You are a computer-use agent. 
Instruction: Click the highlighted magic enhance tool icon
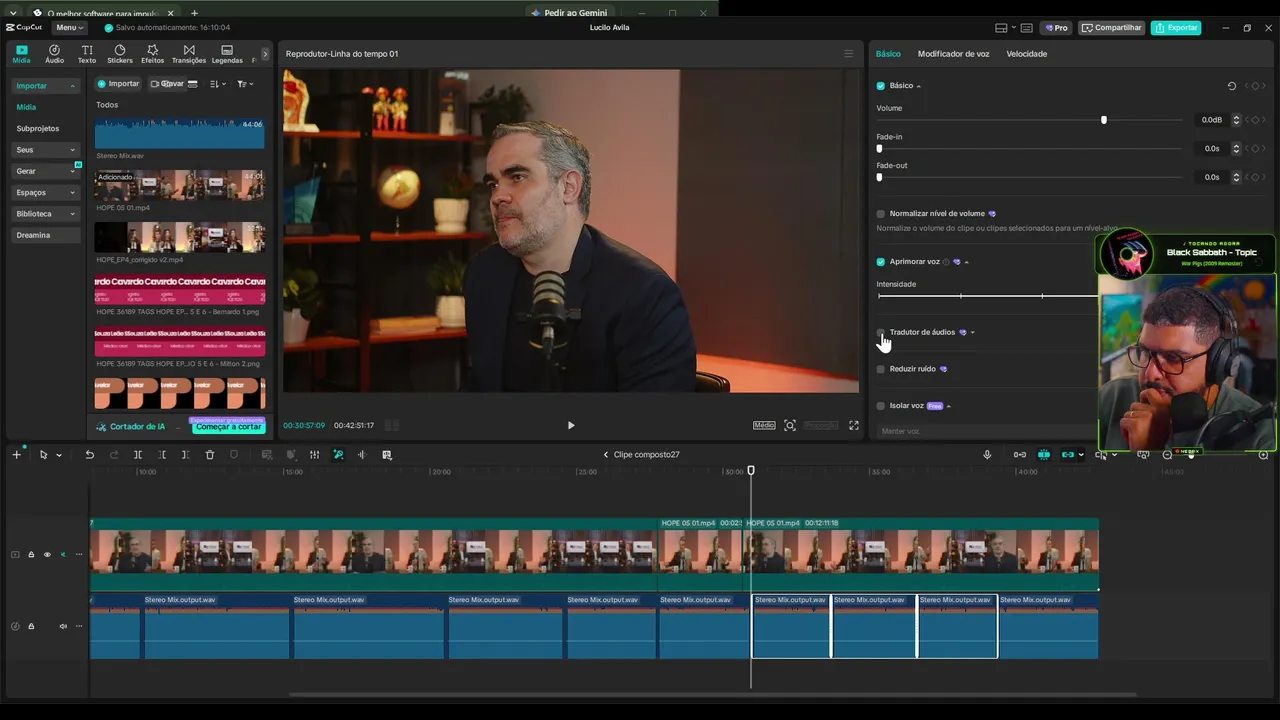pos(338,455)
